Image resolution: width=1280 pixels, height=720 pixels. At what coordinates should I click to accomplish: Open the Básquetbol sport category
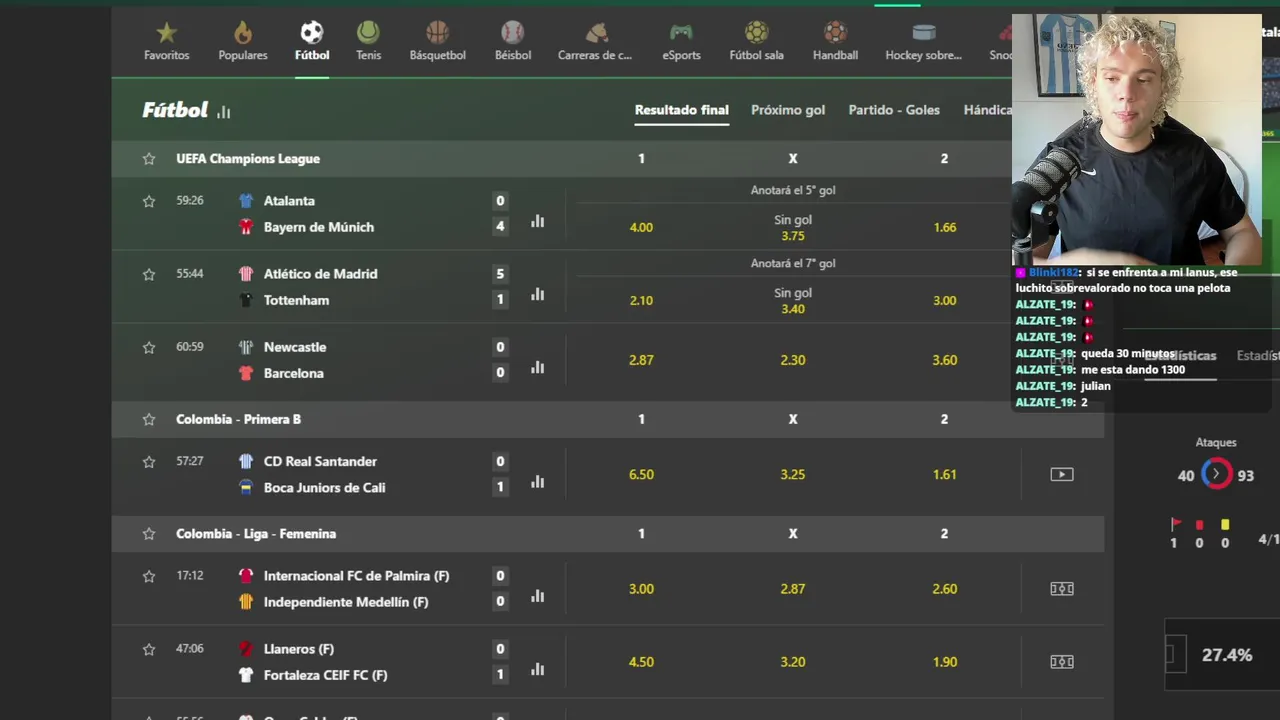coord(437,42)
